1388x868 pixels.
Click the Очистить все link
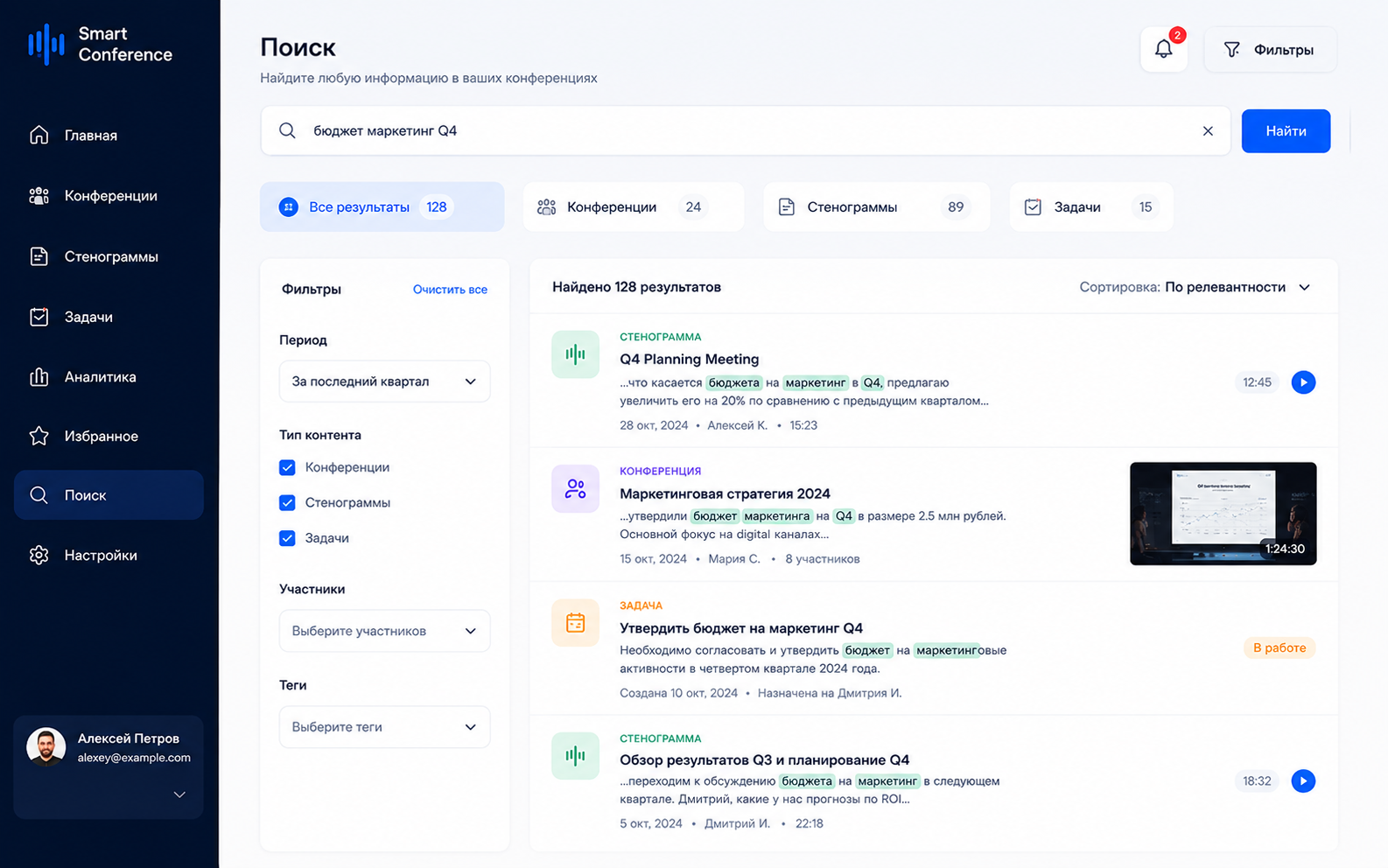click(450, 290)
